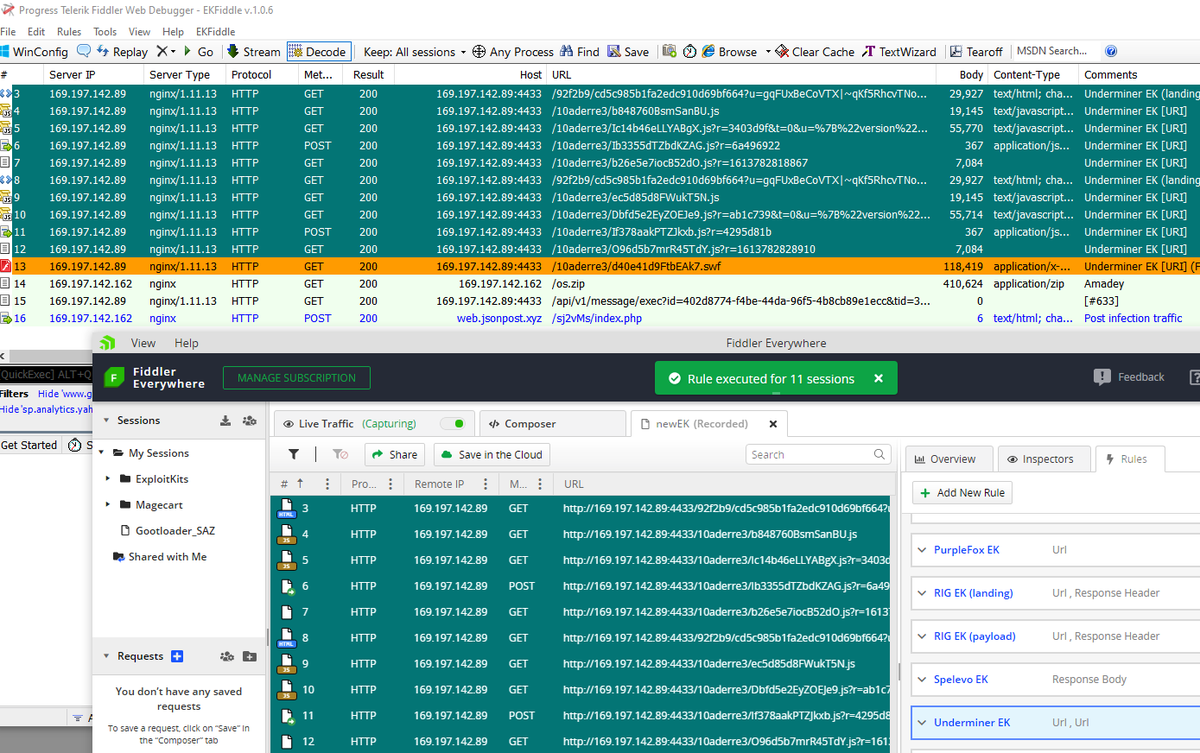Click the Add New Rule button
Image resolution: width=1200 pixels, height=753 pixels.
click(961, 493)
